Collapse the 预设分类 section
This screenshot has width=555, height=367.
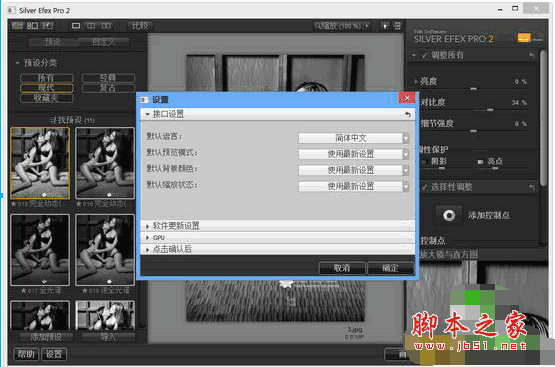point(17,63)
